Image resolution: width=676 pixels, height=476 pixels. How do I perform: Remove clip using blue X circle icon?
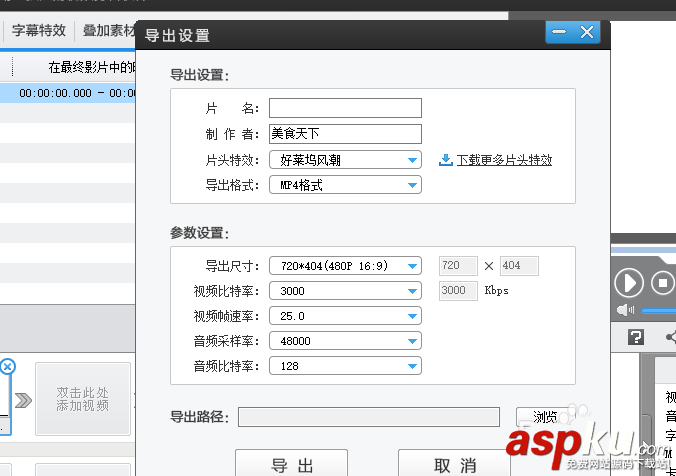[x=7, y=367]
